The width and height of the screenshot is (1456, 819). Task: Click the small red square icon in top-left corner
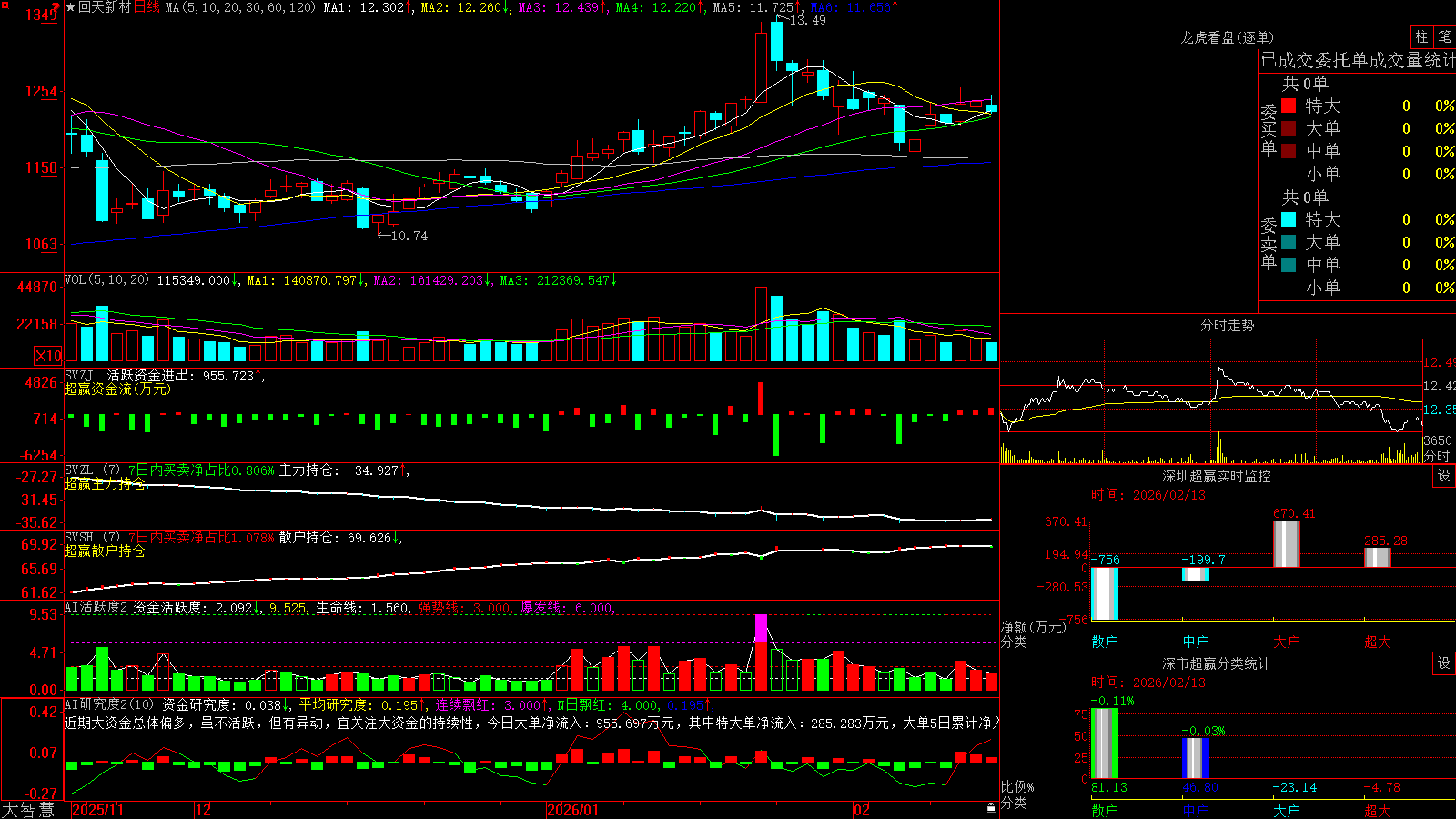[4, 4]
